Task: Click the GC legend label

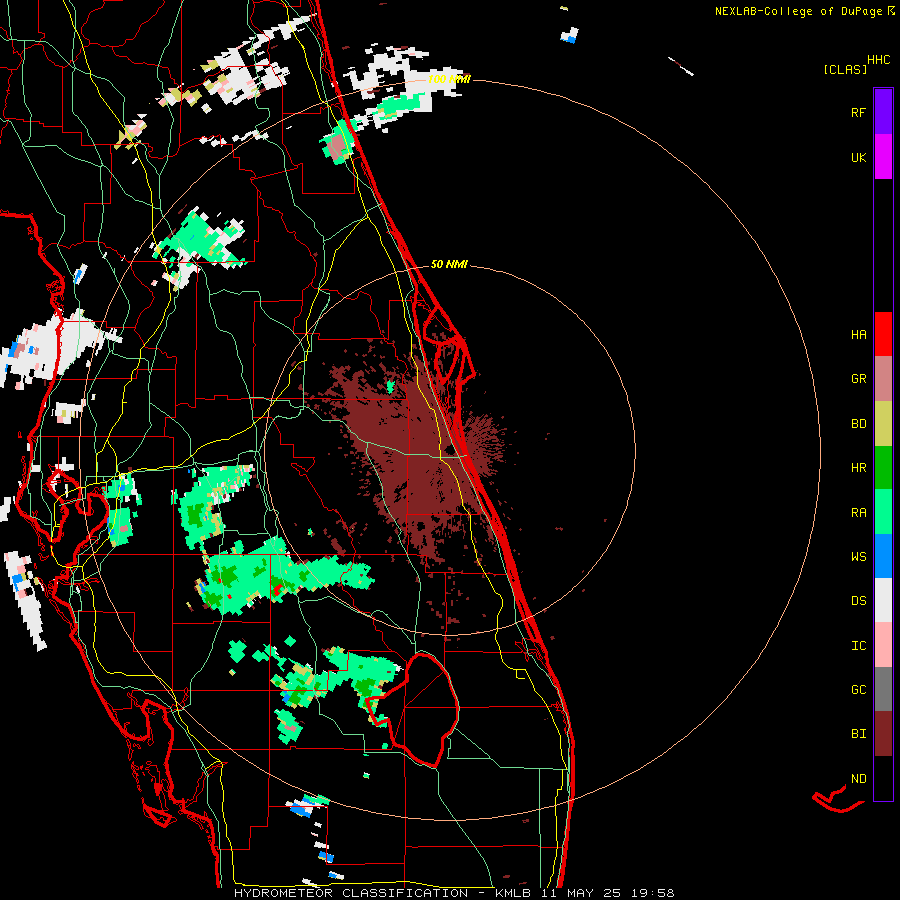Action: pos(858,689)
